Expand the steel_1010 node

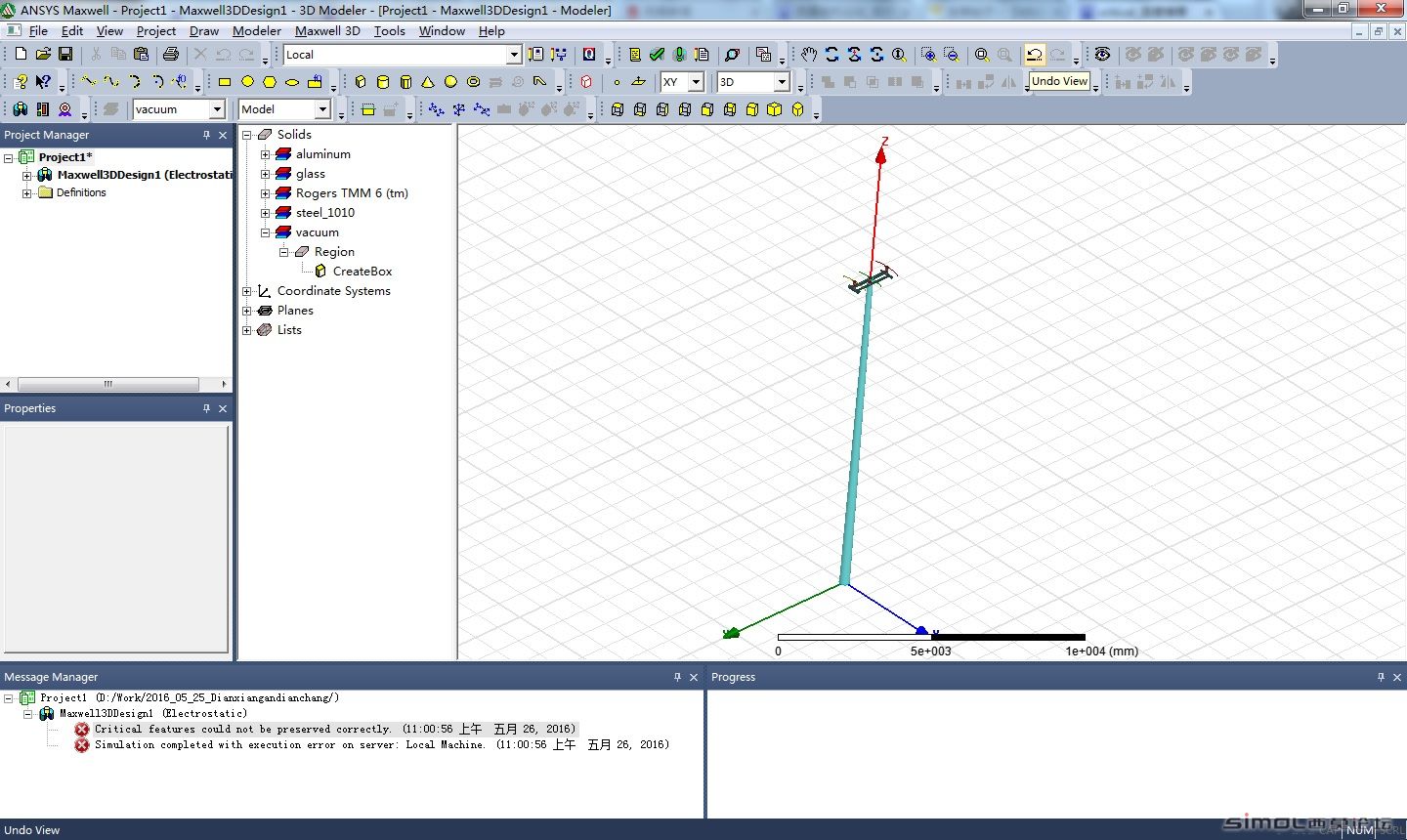tap(265, 213)
